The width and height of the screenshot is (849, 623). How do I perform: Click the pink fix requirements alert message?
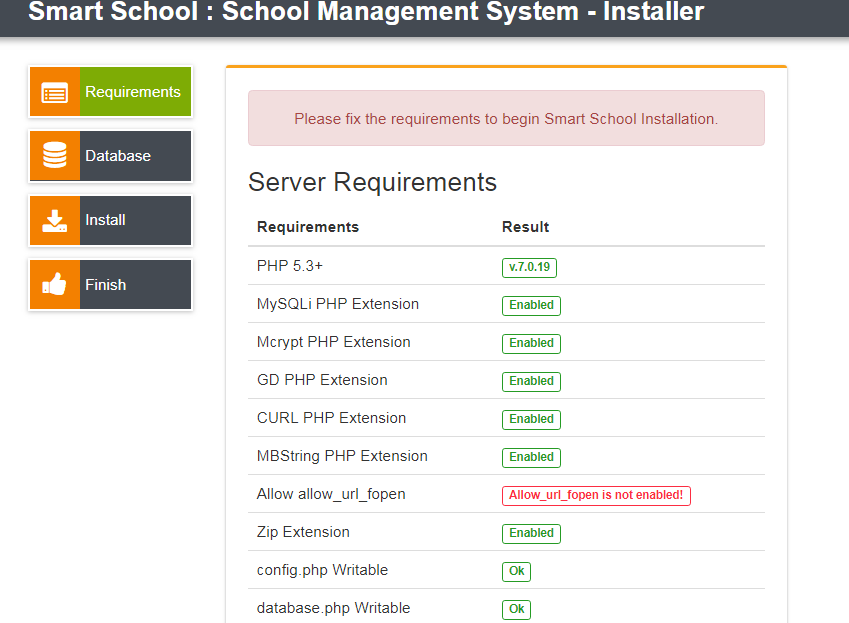(x=506, y=119)
